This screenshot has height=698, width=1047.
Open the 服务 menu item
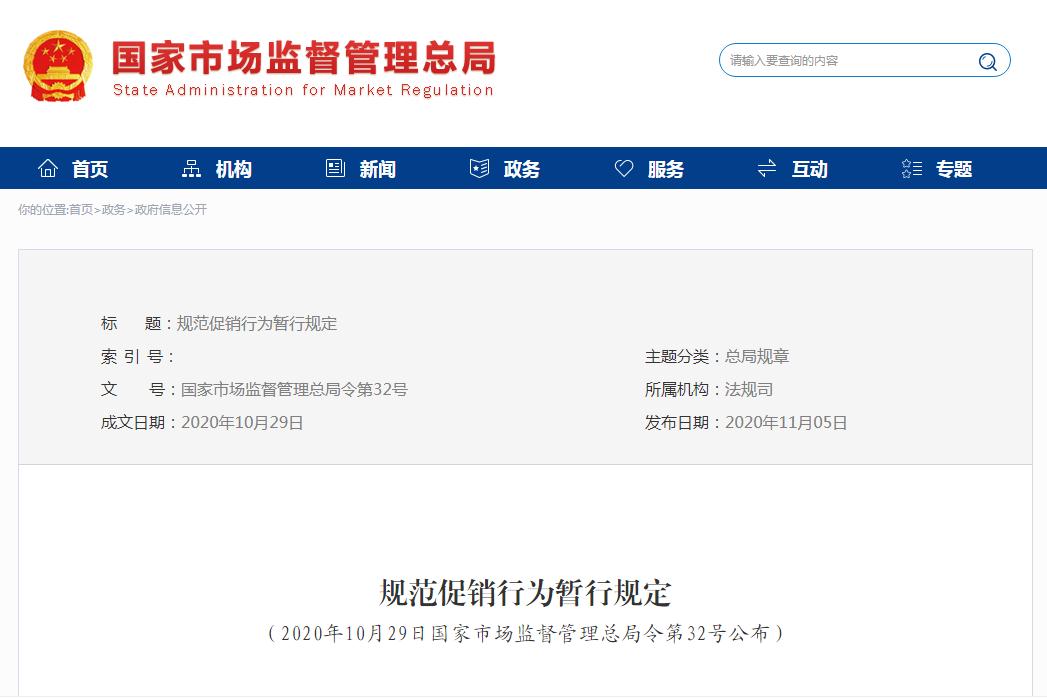click(666, 169)
